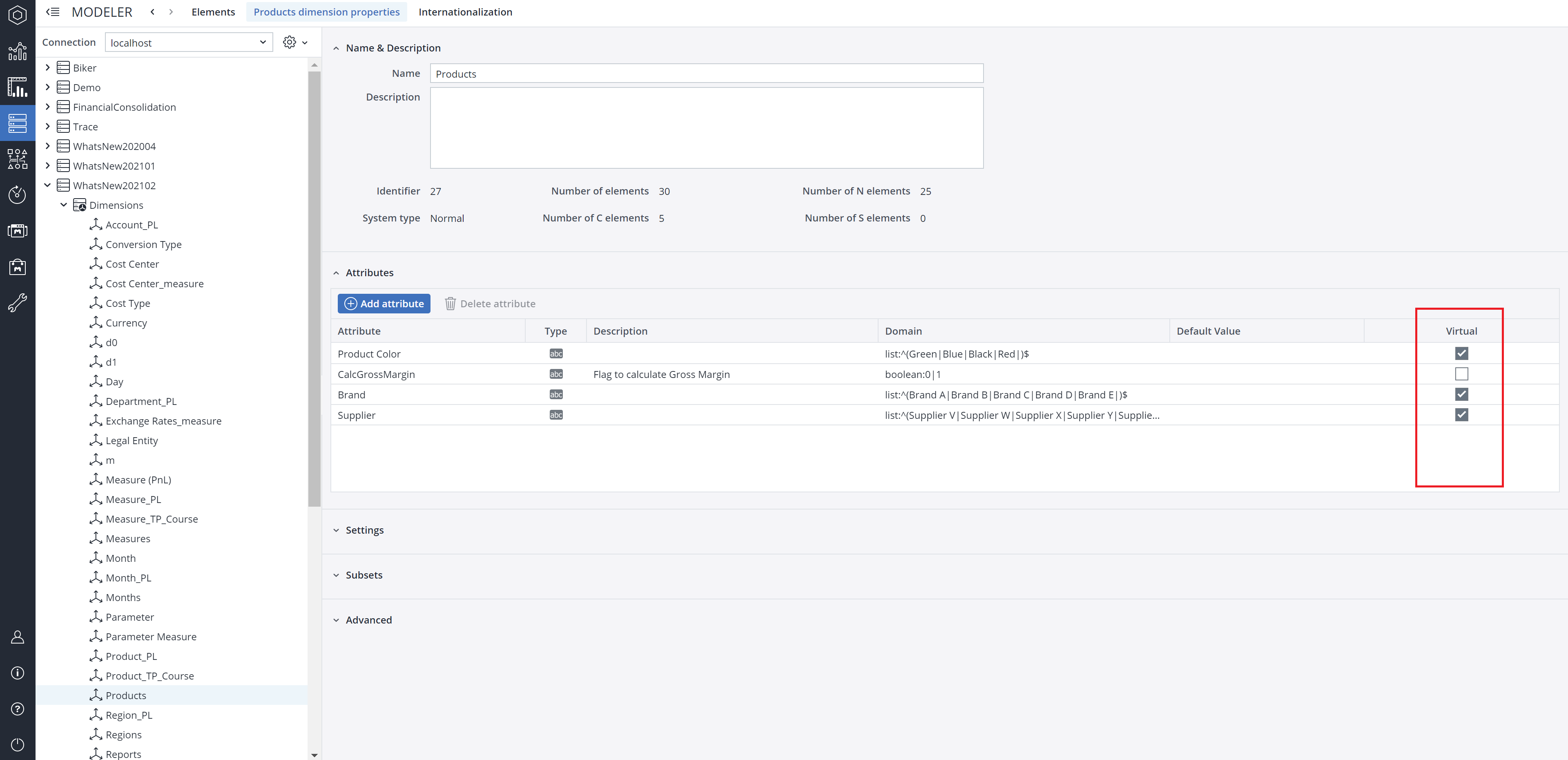Uncheck Virtual for Product Color attribute
The image size is (1568, 760).
tap(1461, 353)
